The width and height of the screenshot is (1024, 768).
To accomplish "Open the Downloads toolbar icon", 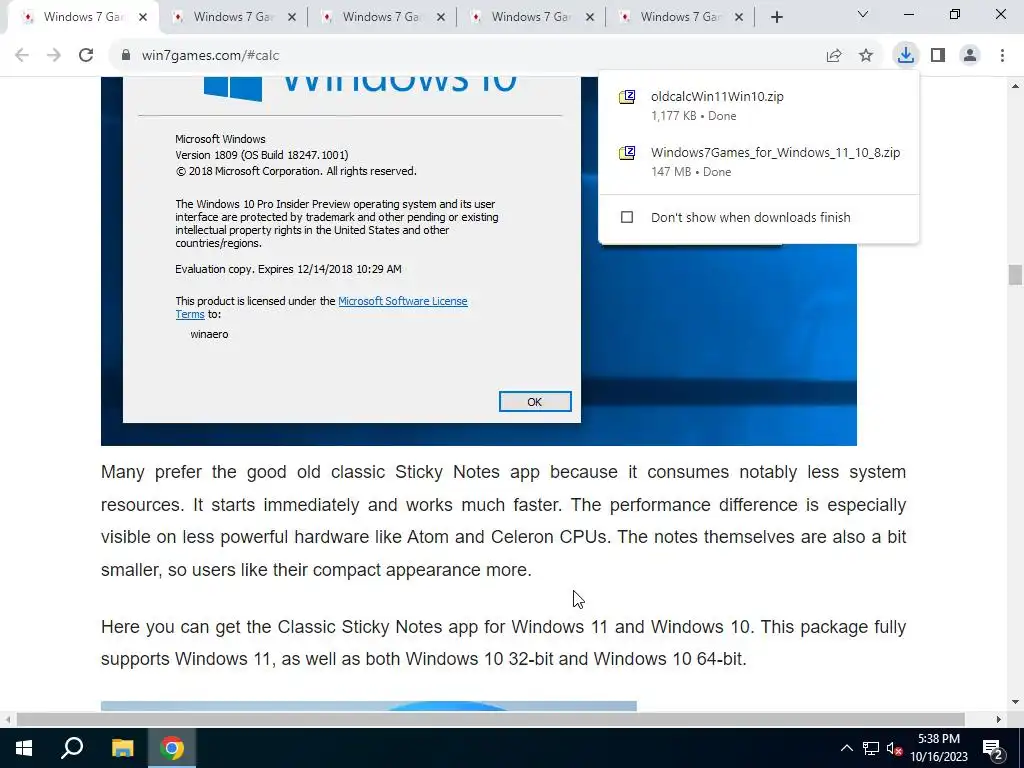I will coord(905,56).
